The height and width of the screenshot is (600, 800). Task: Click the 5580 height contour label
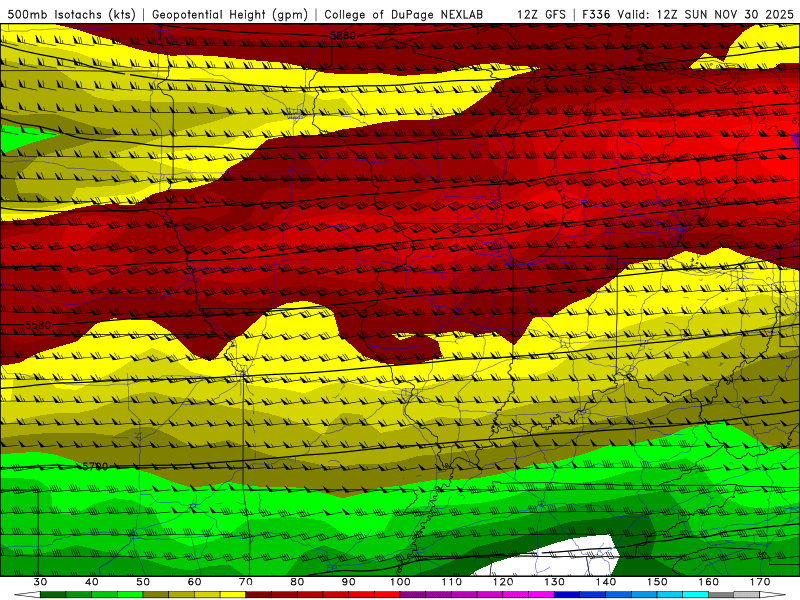tap(38, 325)
